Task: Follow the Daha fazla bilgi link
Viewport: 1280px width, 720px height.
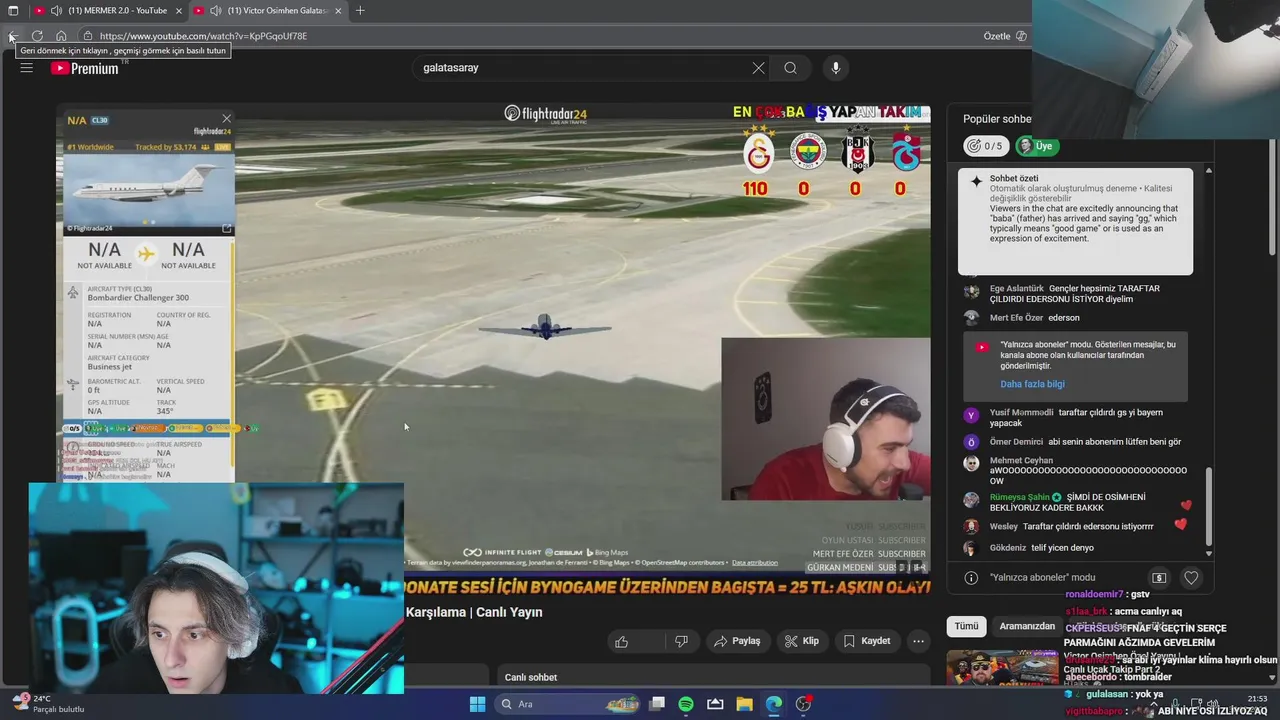Action: [1032, 384]
